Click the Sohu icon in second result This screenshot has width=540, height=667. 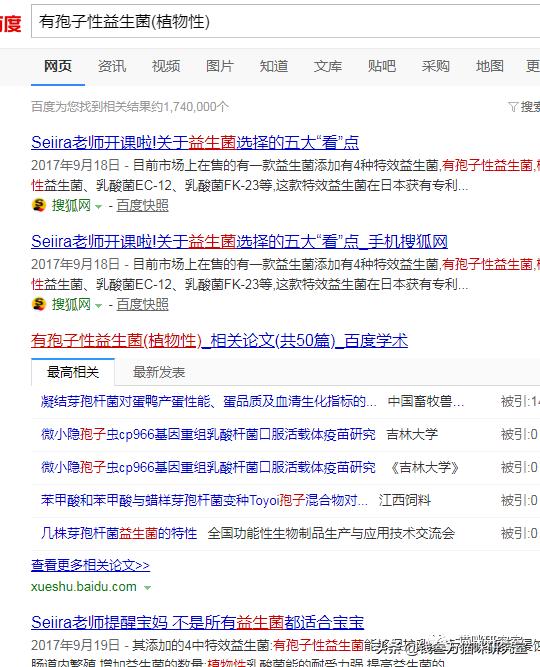click(x=39, y=304)
